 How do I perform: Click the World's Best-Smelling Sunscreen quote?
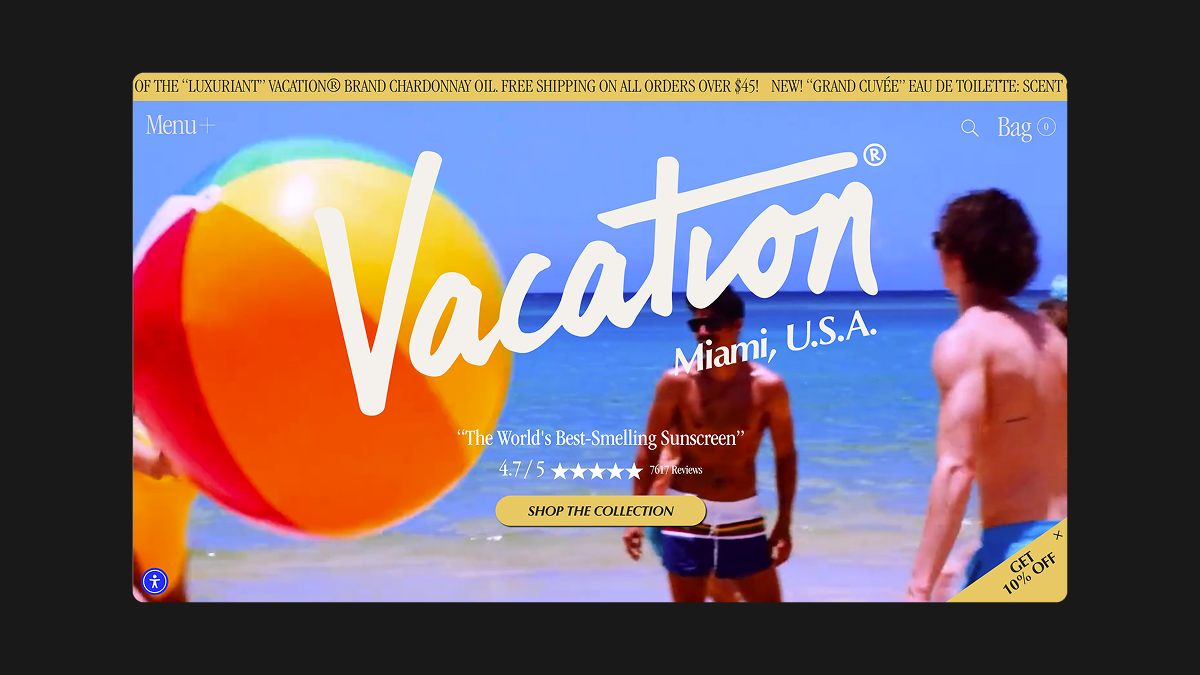pos(601,438)
